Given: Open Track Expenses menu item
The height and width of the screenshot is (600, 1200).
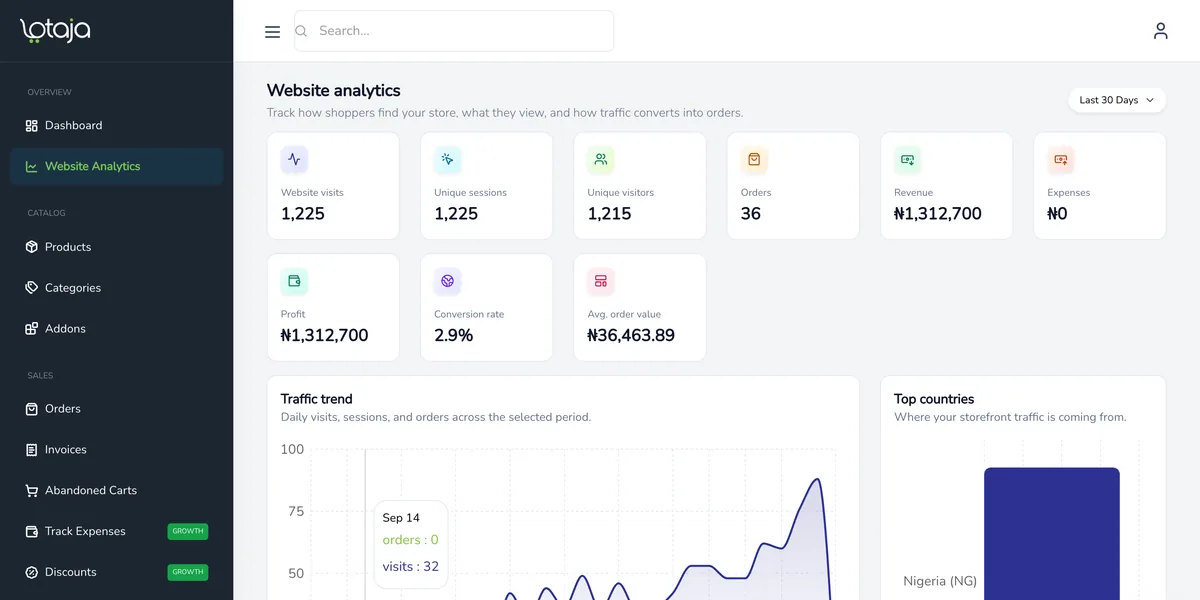Looking at the screenshot, I should (116, 532).
